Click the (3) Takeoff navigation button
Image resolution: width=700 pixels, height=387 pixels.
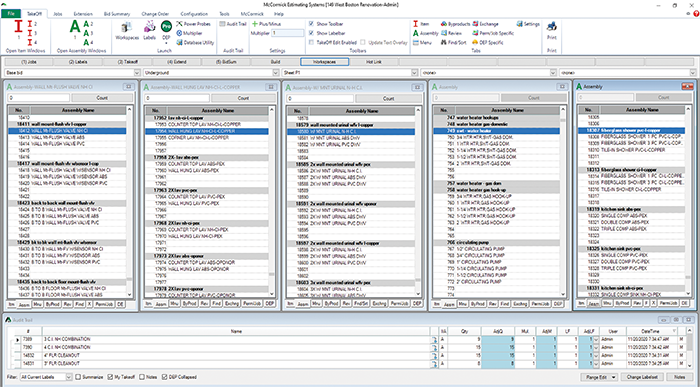pos(128,62)
